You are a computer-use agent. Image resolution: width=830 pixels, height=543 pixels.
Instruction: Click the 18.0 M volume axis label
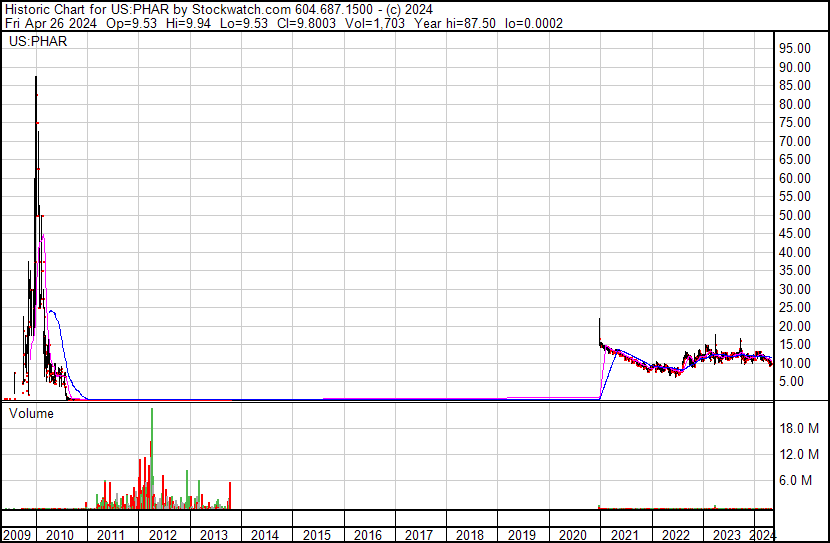[x=800, y=428]
